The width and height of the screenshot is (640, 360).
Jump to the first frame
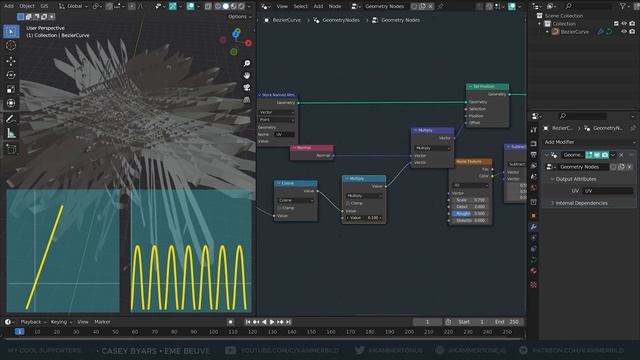248,322
